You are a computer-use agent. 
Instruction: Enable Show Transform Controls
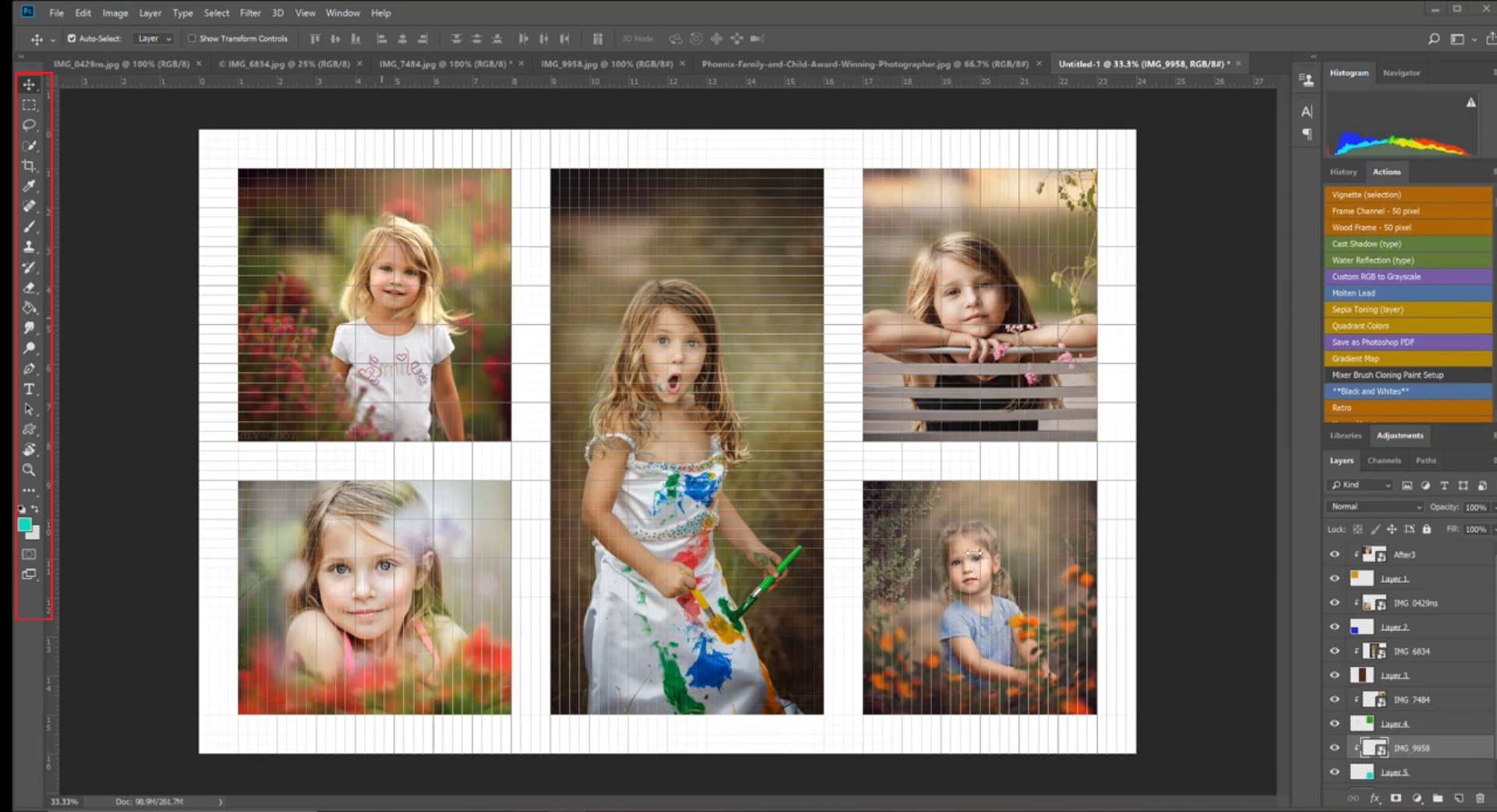pyautogui.click(x=191, y=38)
